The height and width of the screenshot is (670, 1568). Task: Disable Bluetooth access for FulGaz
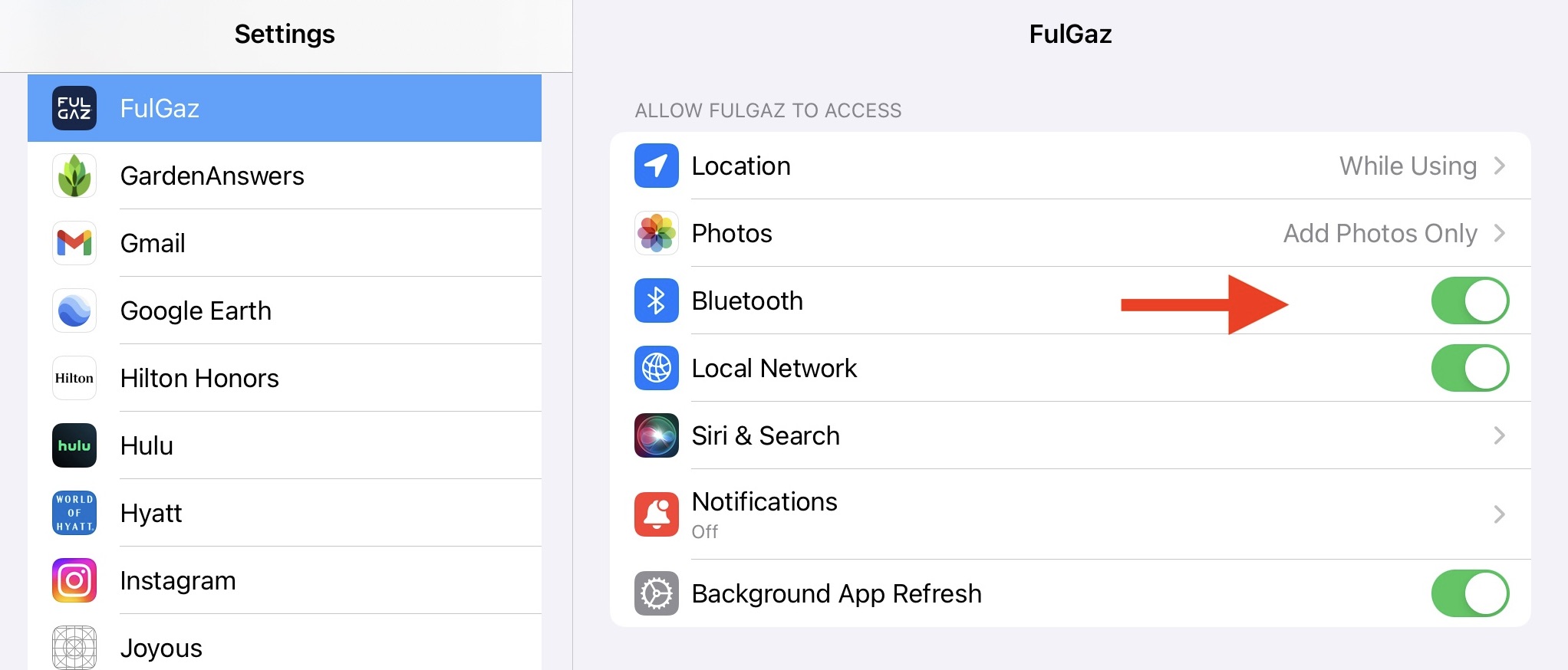[x=1469, y=301]
